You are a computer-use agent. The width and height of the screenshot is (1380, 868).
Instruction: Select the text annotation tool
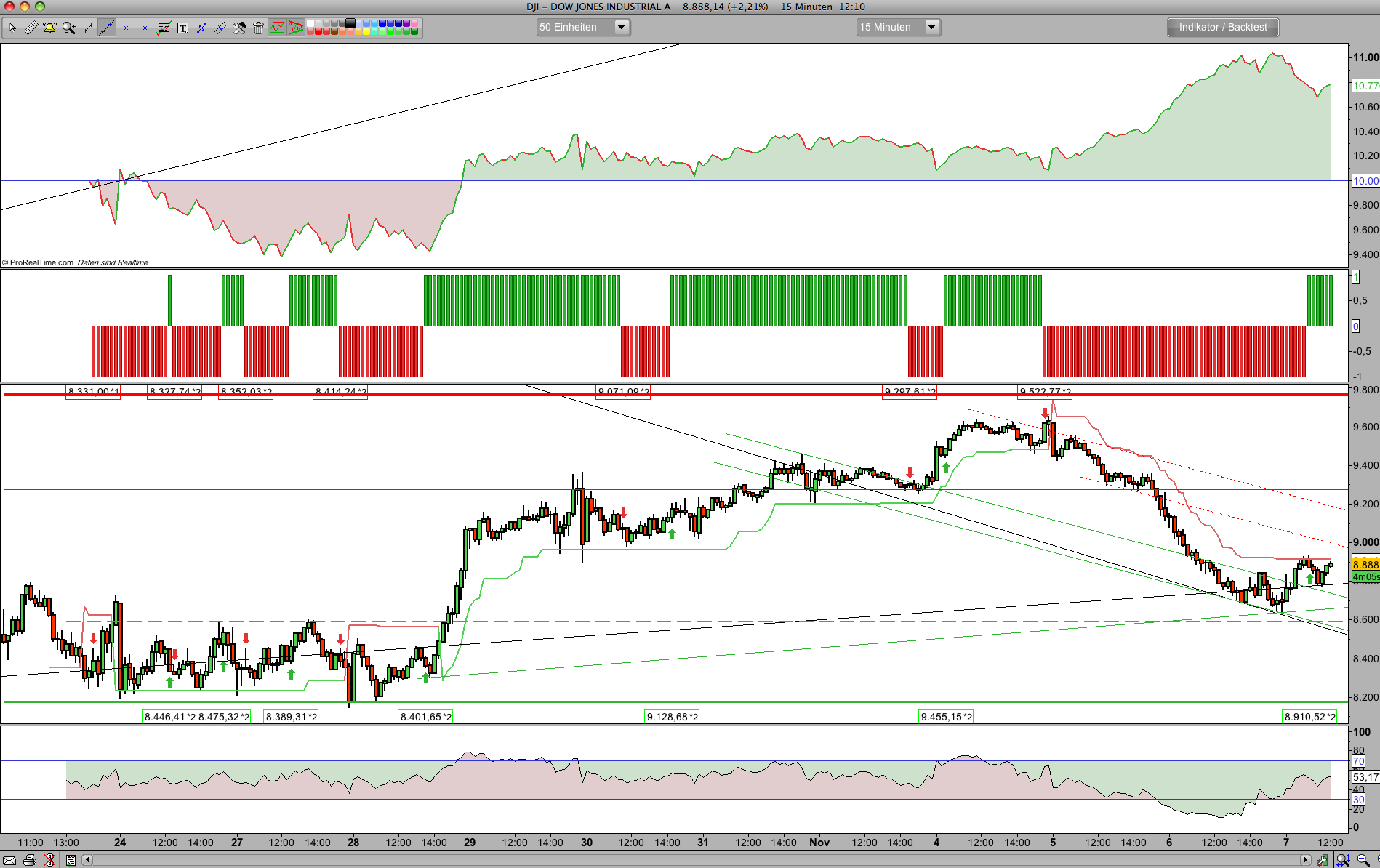[182, 28]
